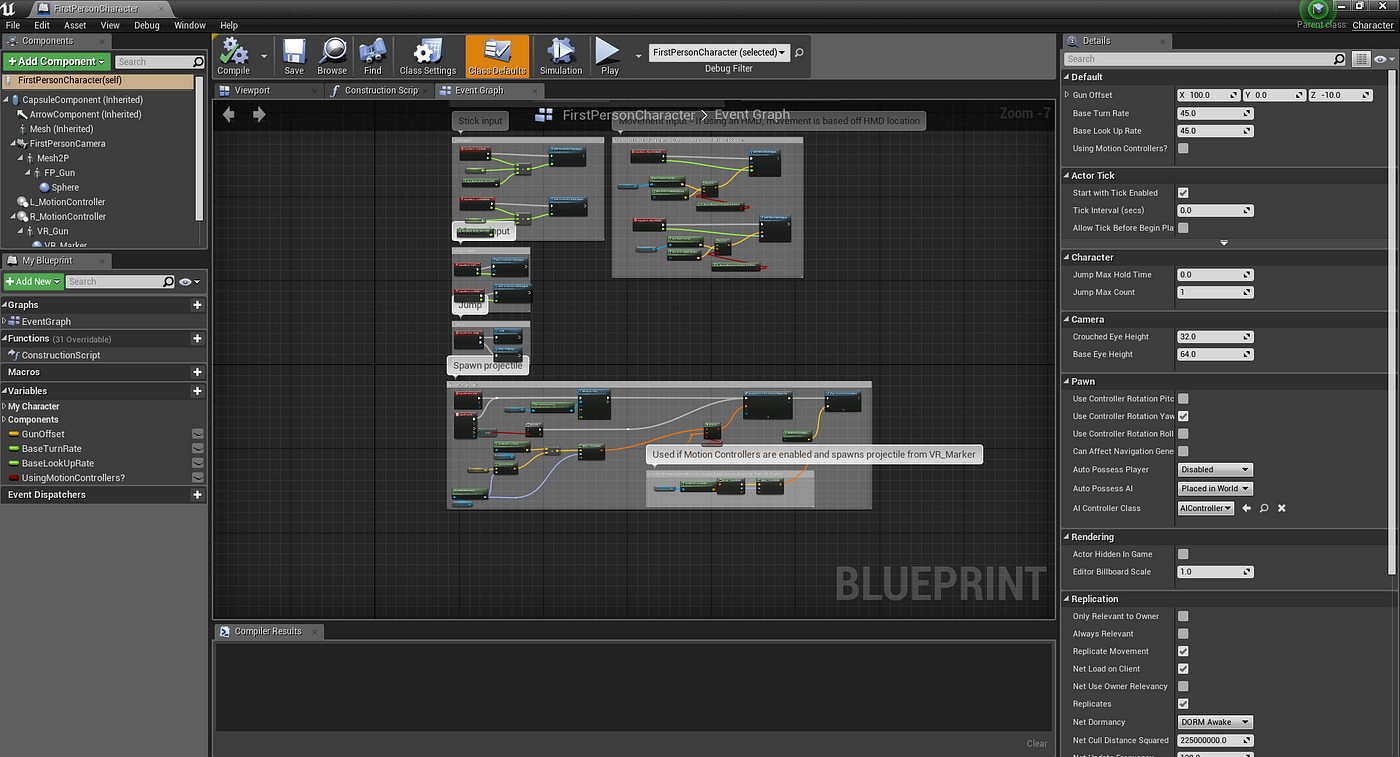This screenshot has height=757, width=1400.
Task: Navigate back in graph history
Action: [229, 114]
